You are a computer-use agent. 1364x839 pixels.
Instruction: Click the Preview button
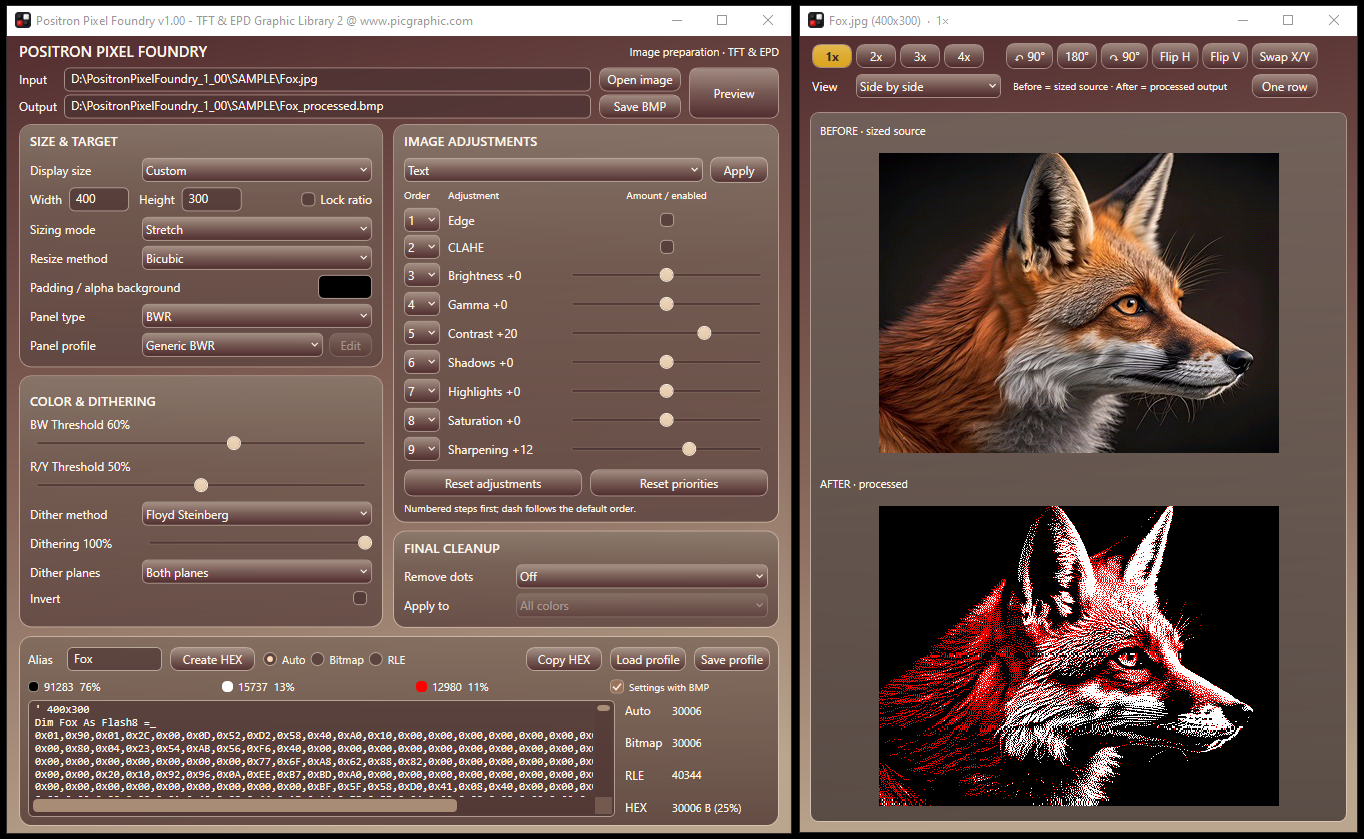734,93
